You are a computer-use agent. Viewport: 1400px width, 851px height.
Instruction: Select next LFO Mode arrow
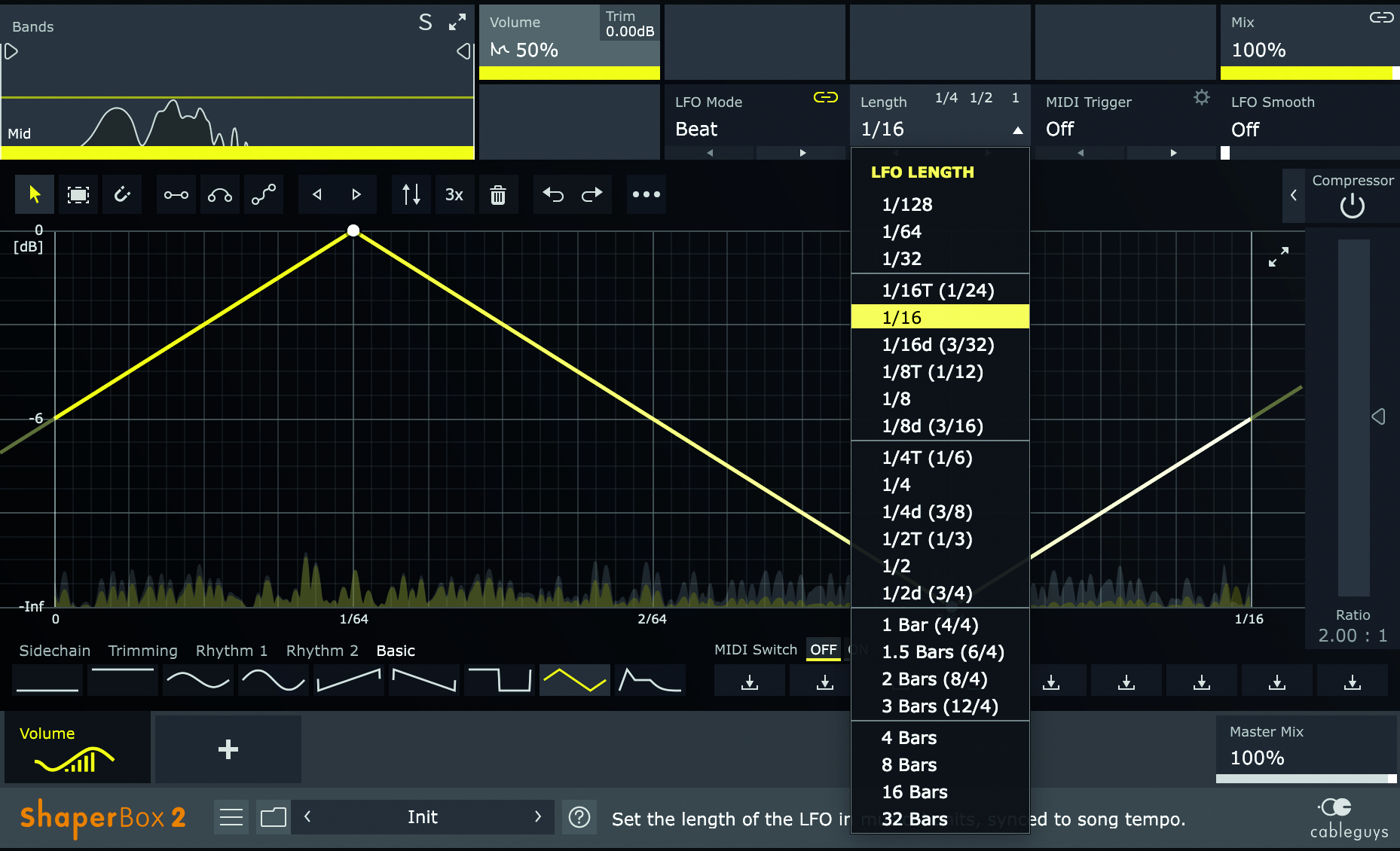point(802,153)
